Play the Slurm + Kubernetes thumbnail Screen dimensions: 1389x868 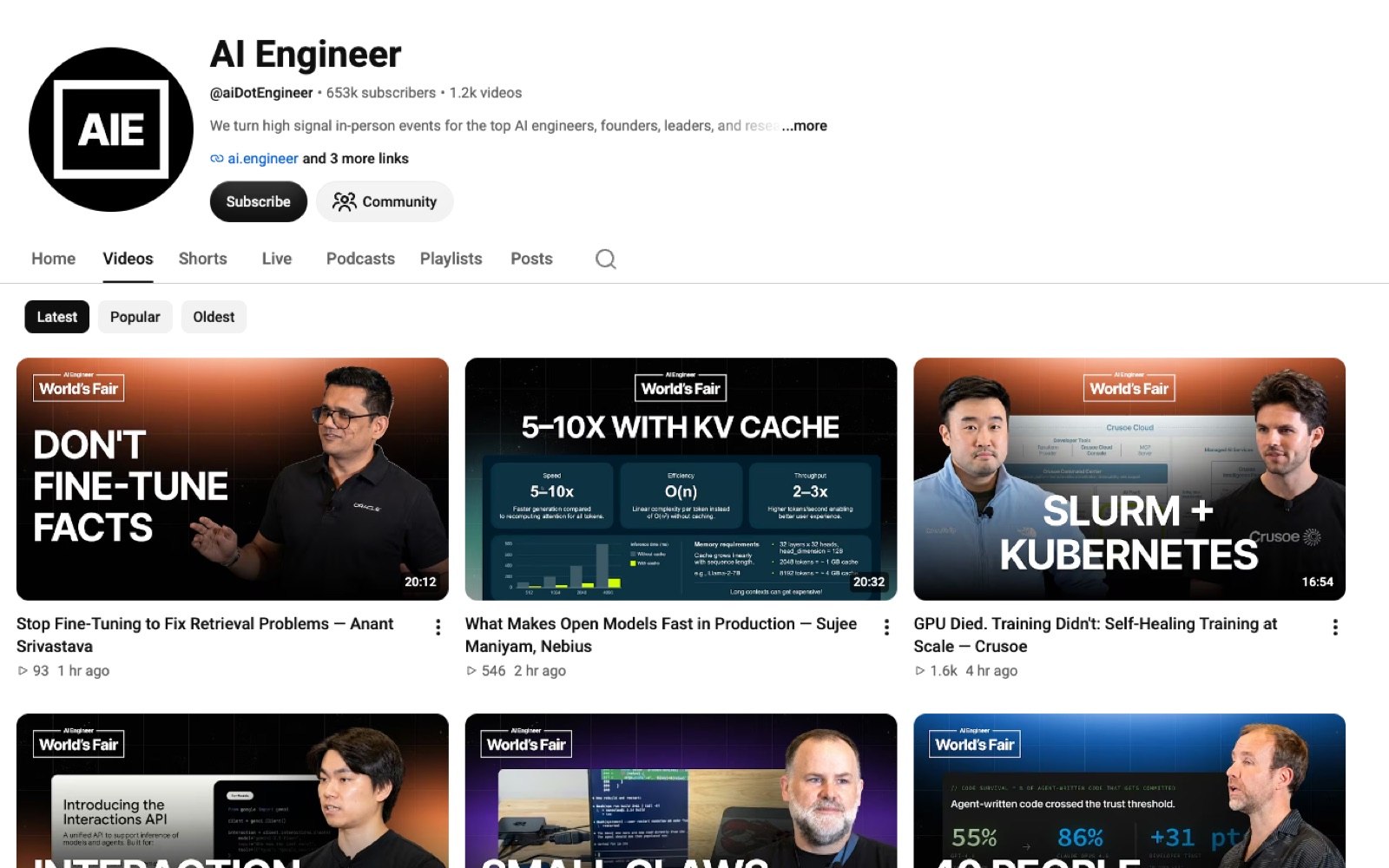coord(1129,479)
